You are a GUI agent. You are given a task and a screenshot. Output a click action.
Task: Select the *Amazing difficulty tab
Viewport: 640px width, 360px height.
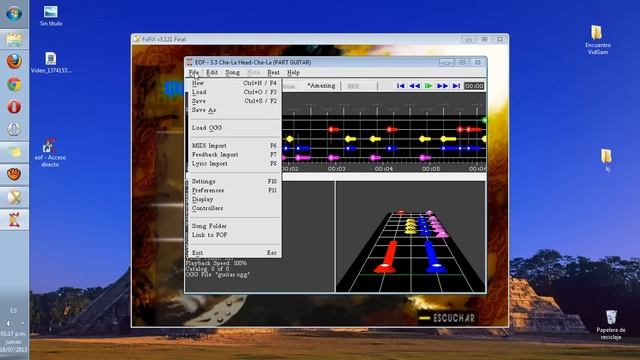[321, 86]
